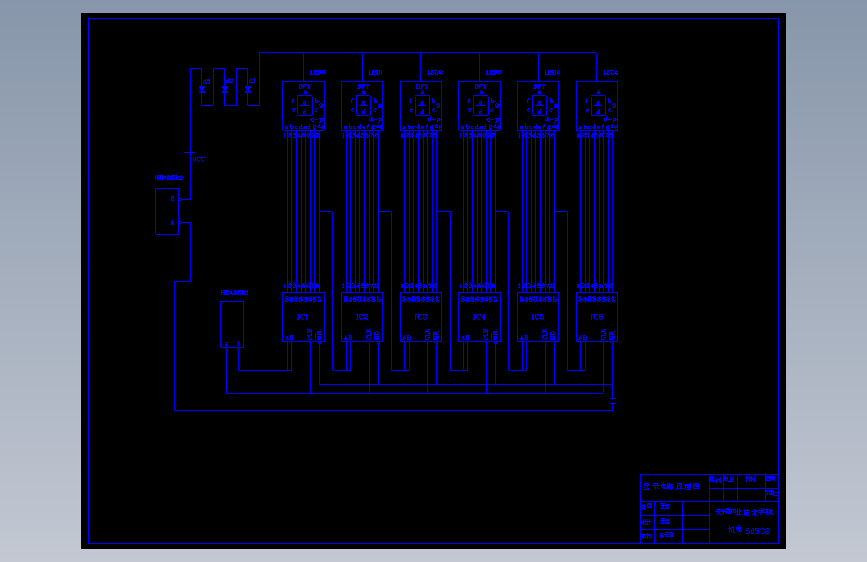Image resolution: width=867 pixels, height=562 pixels.
Task: Click the school name 无锡职业技术学院
Action: (x=744, y=512)
